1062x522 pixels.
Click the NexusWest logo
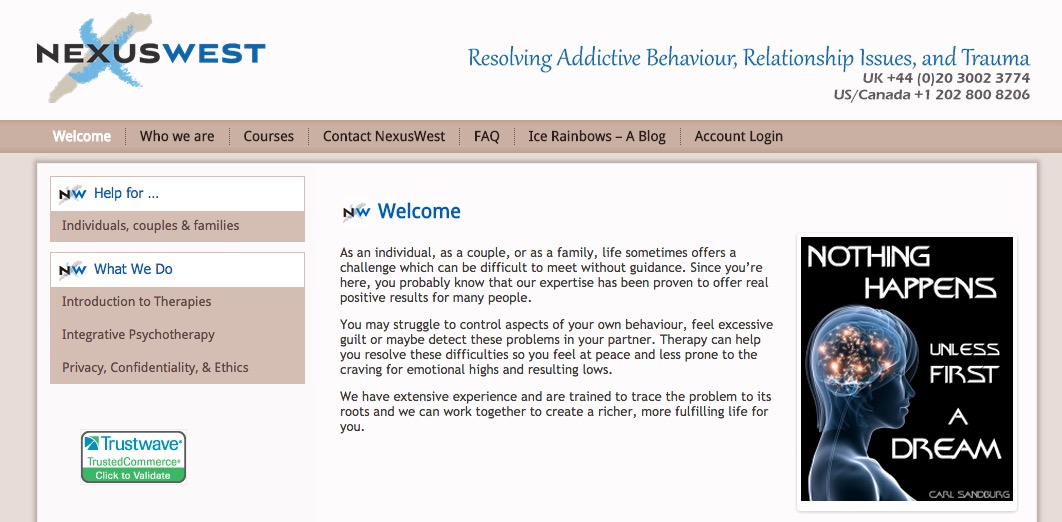pos(150,57)
